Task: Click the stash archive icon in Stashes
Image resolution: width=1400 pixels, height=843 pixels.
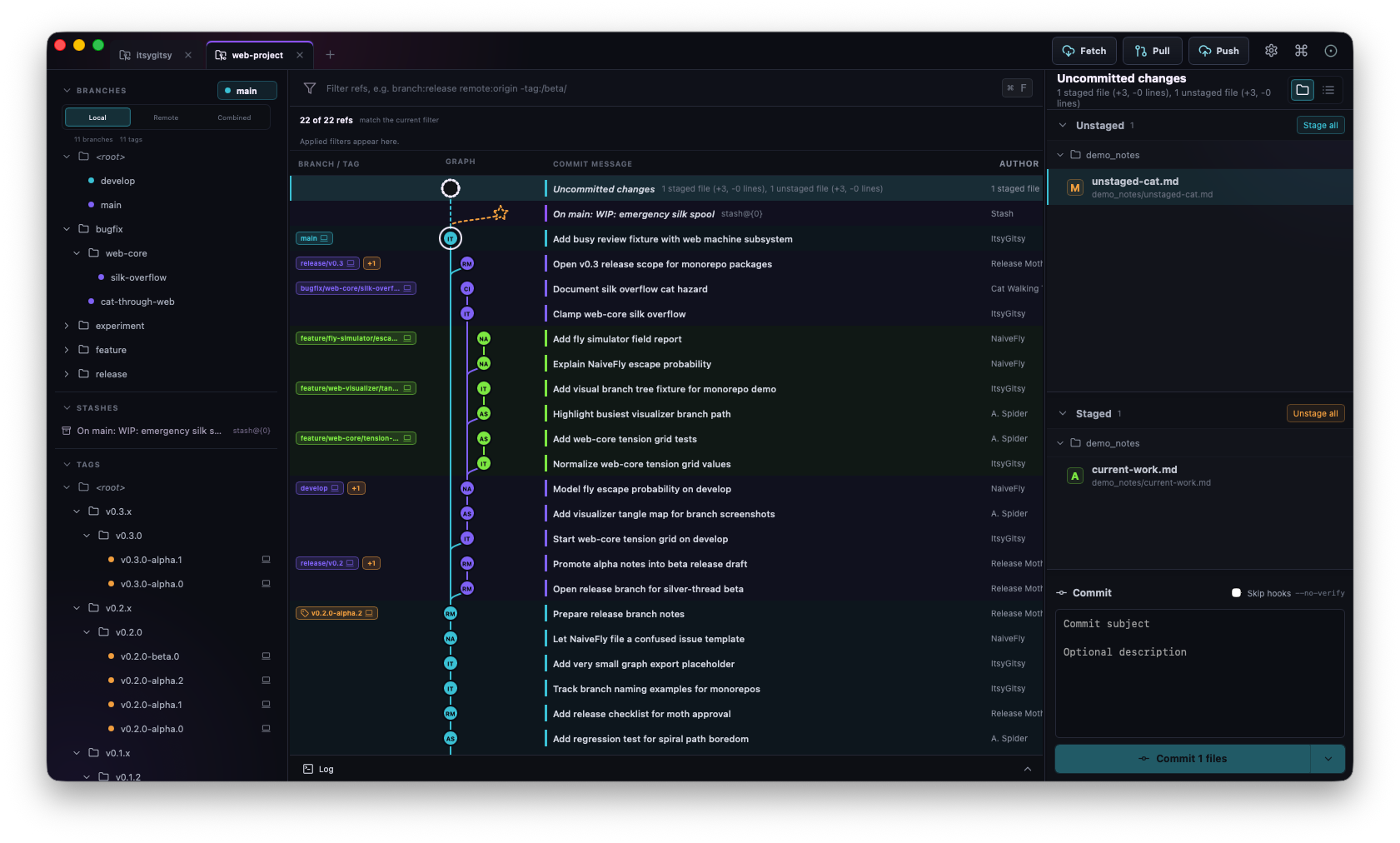Action: pyautogui.click(x=67, y=431)
